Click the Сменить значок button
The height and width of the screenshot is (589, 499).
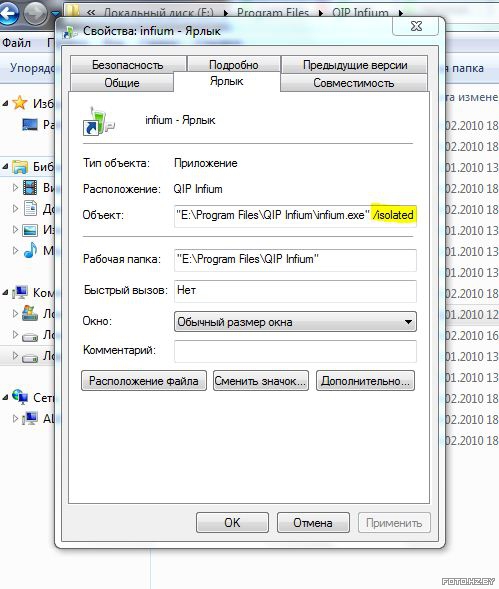[261, 381]
